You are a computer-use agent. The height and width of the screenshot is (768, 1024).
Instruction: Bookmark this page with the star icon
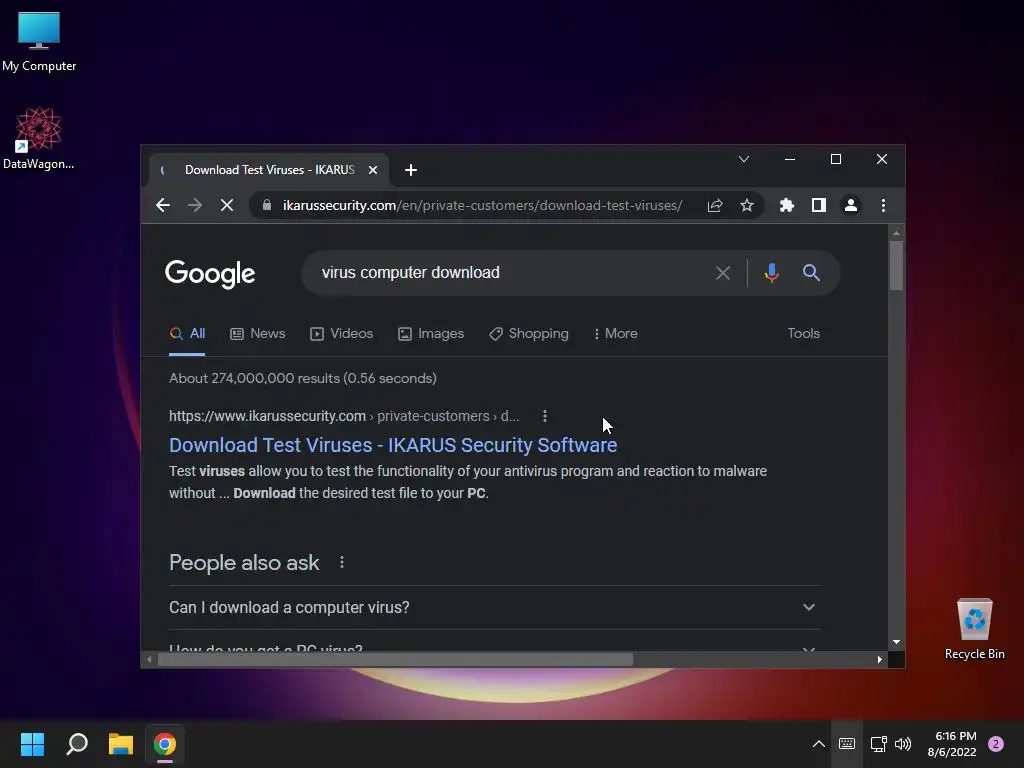point(747,205)
